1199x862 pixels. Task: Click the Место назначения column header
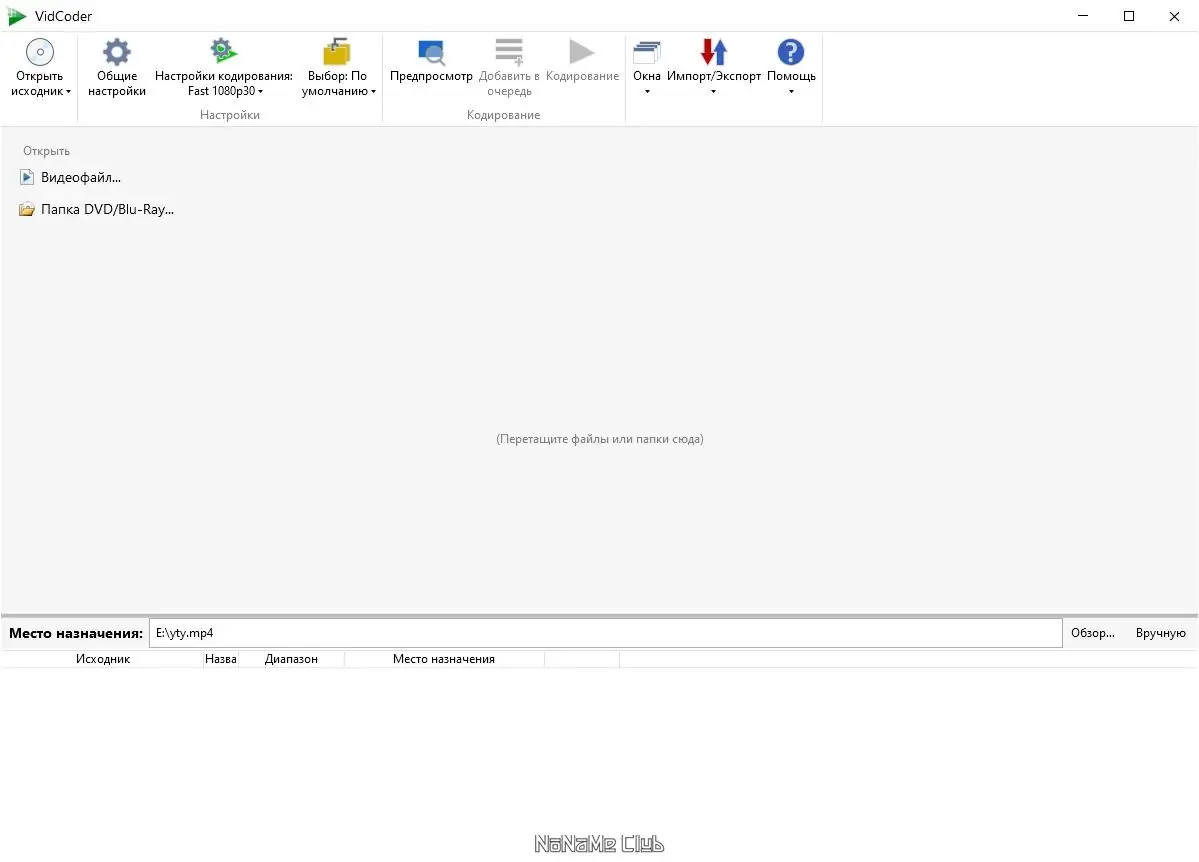(x=444, y=659)
